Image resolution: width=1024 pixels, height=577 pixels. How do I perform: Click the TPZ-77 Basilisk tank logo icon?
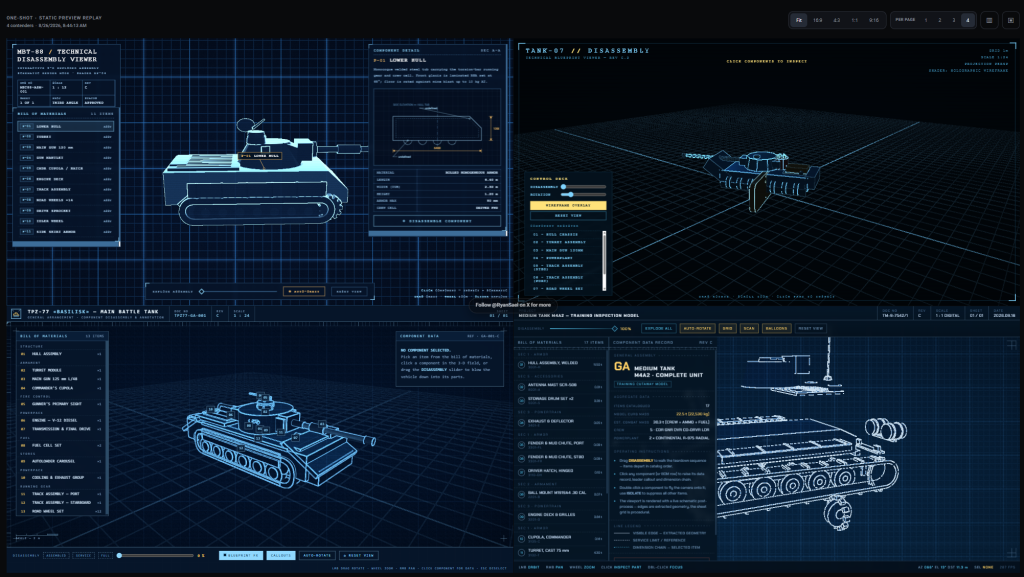[16, 314]
